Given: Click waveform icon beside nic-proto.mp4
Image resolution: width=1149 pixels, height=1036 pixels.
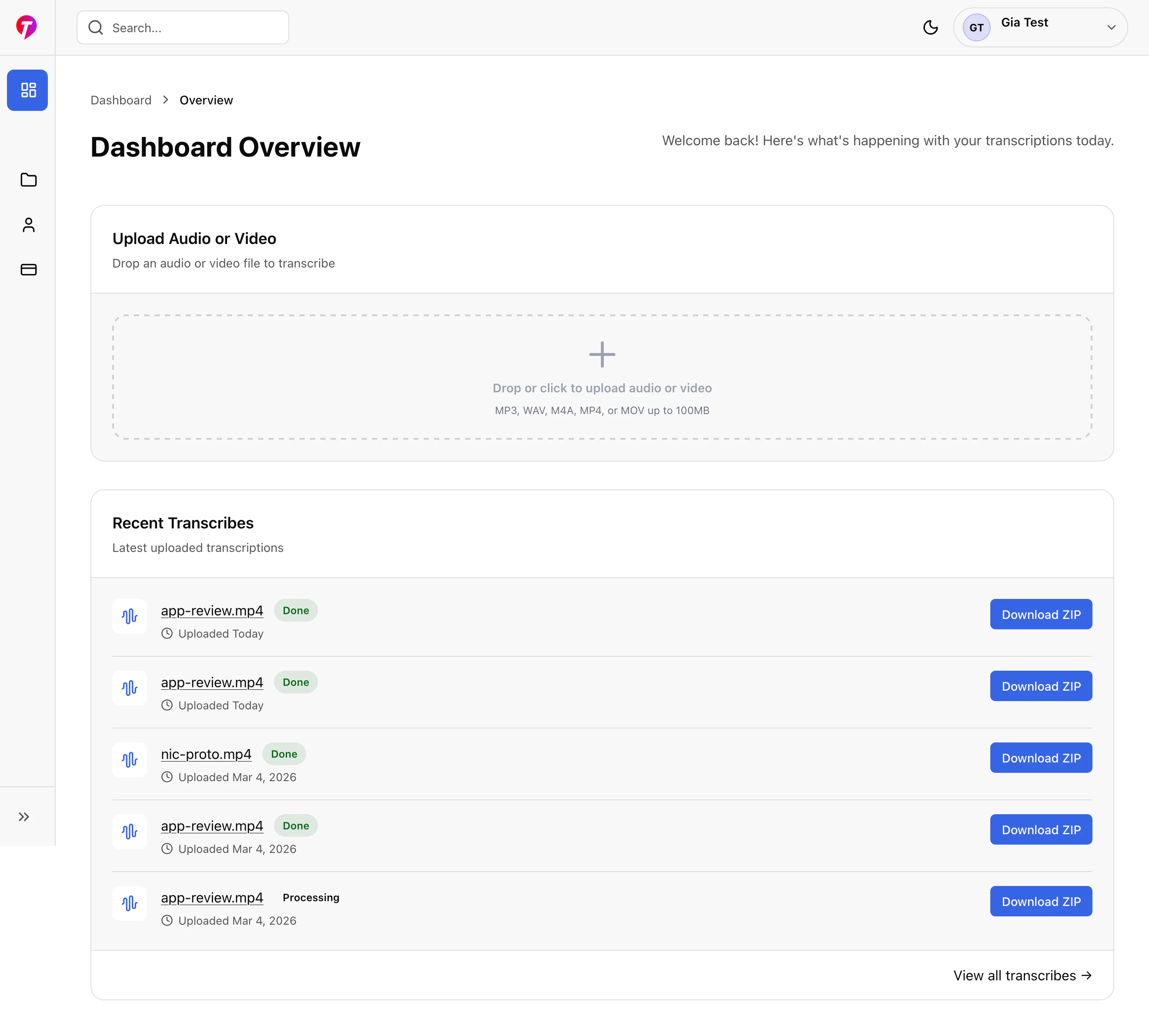Looking at the screenshot, I should (x=130, y=759).
